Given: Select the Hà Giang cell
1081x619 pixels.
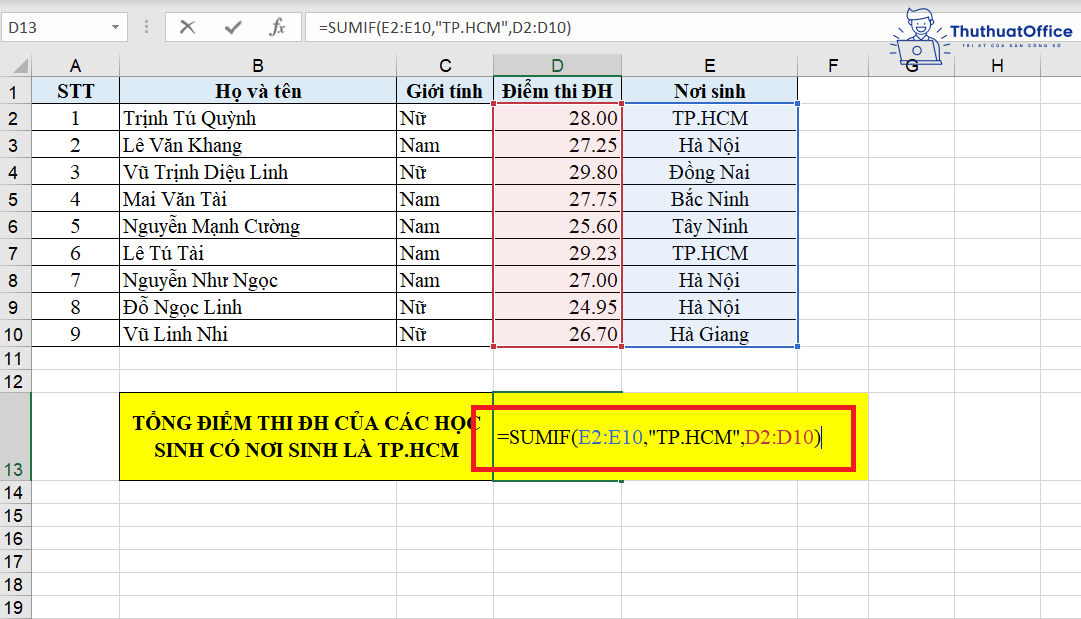Looking at the screenshot, I should click(709, 334).
